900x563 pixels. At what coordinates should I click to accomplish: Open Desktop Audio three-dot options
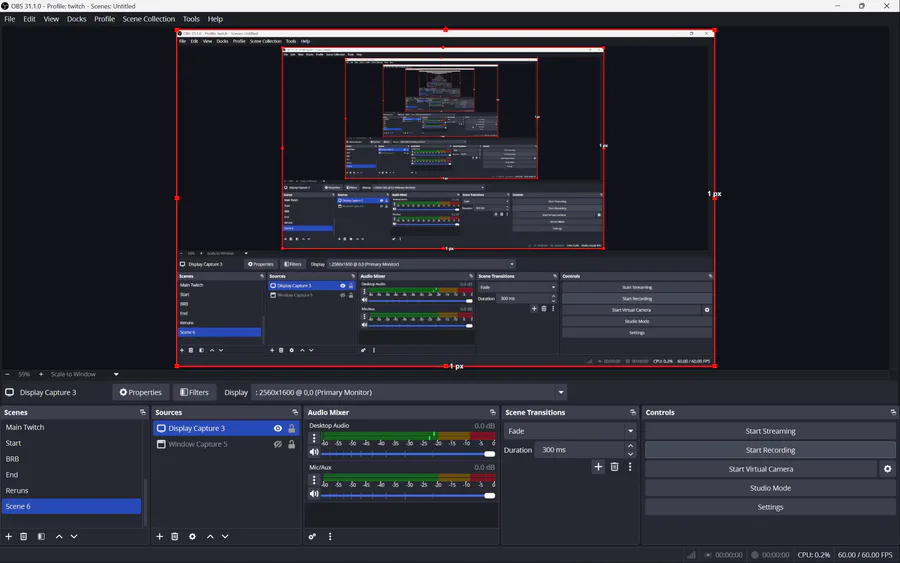pyautogui.click(x=314, y=438)
